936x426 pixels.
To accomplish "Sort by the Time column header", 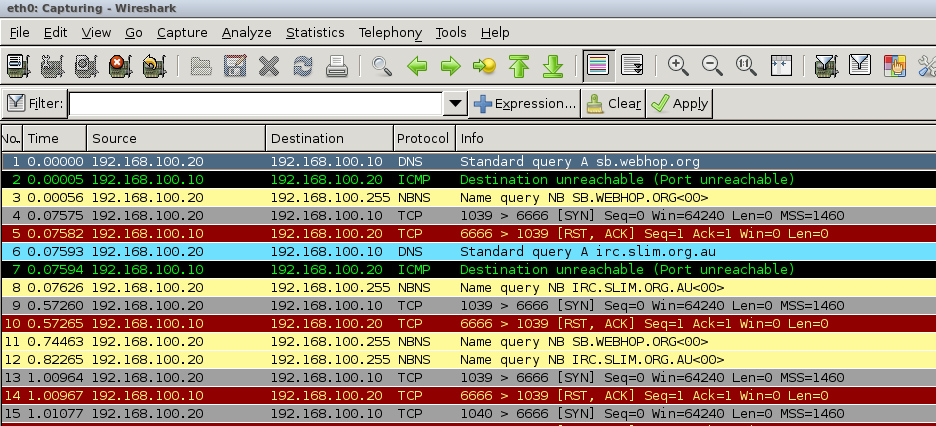I will point(54,138).
